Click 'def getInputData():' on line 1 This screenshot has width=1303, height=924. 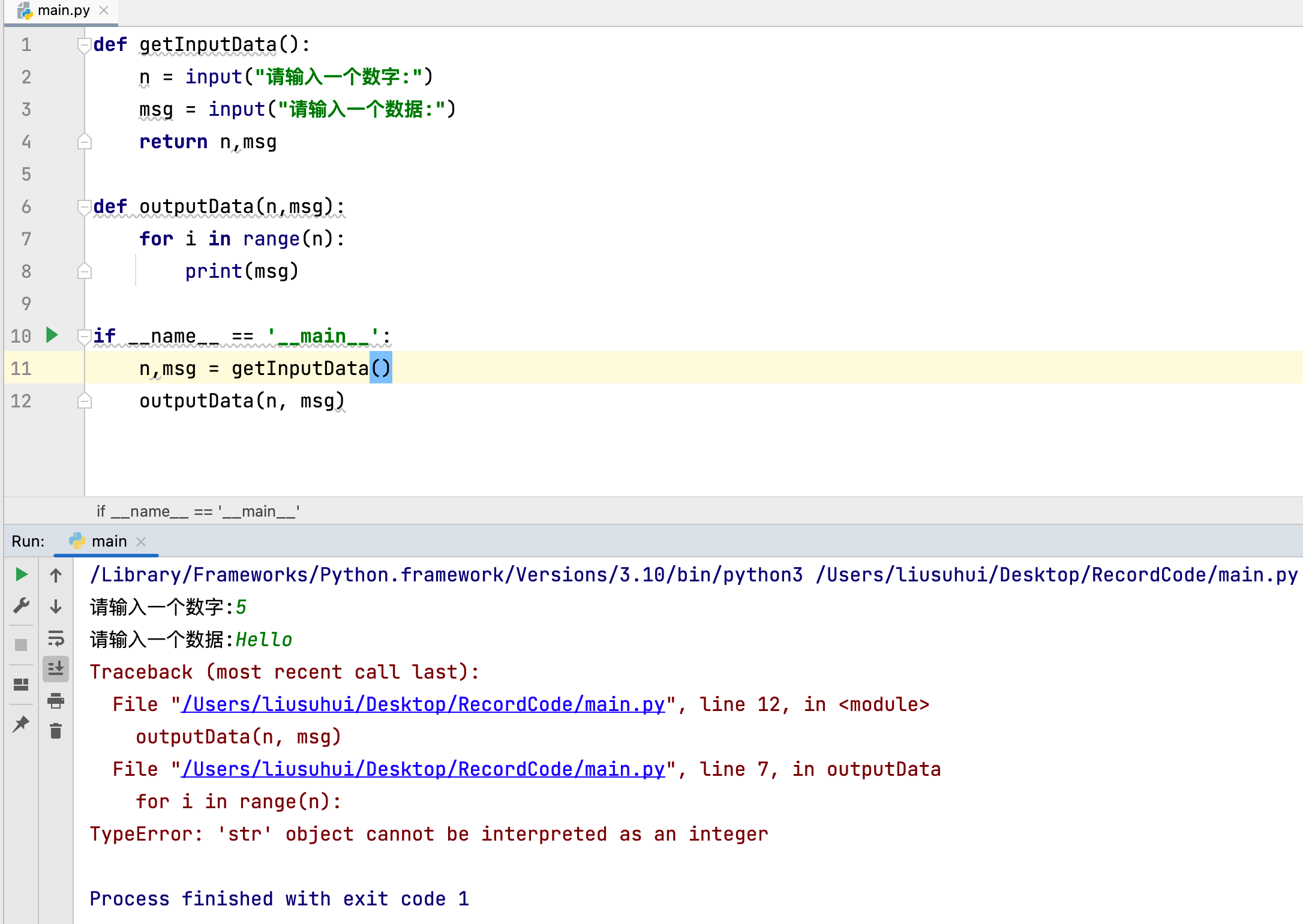[202, 45]
